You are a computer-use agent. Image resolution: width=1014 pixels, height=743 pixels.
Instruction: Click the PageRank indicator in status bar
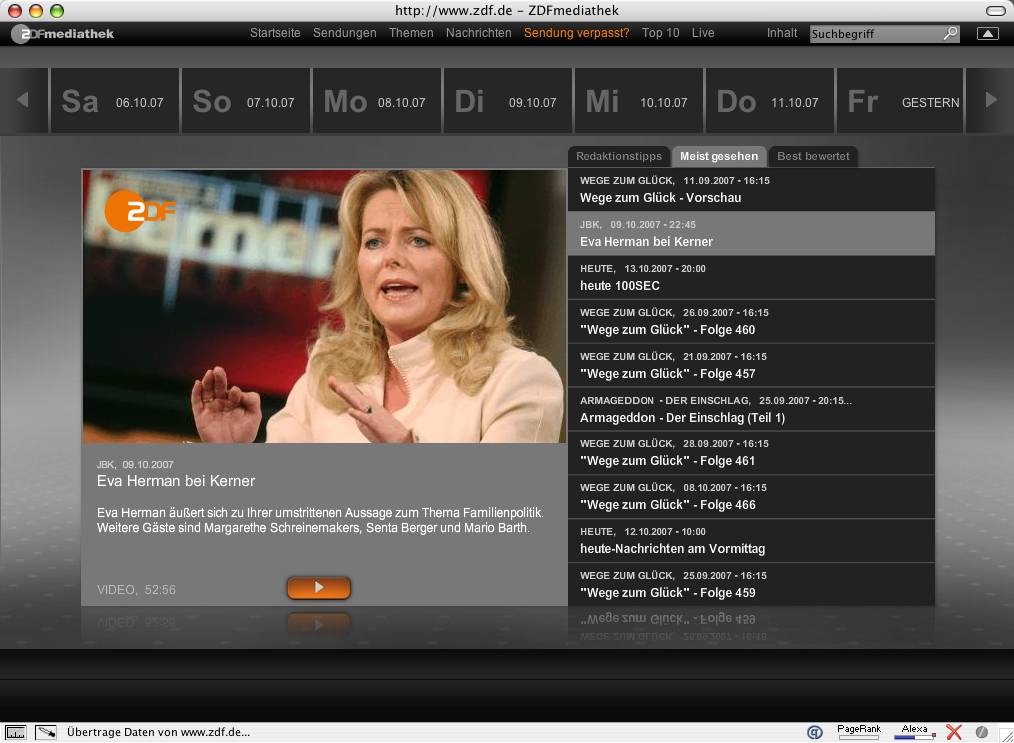pyautogui.click(x=859, y=731)
